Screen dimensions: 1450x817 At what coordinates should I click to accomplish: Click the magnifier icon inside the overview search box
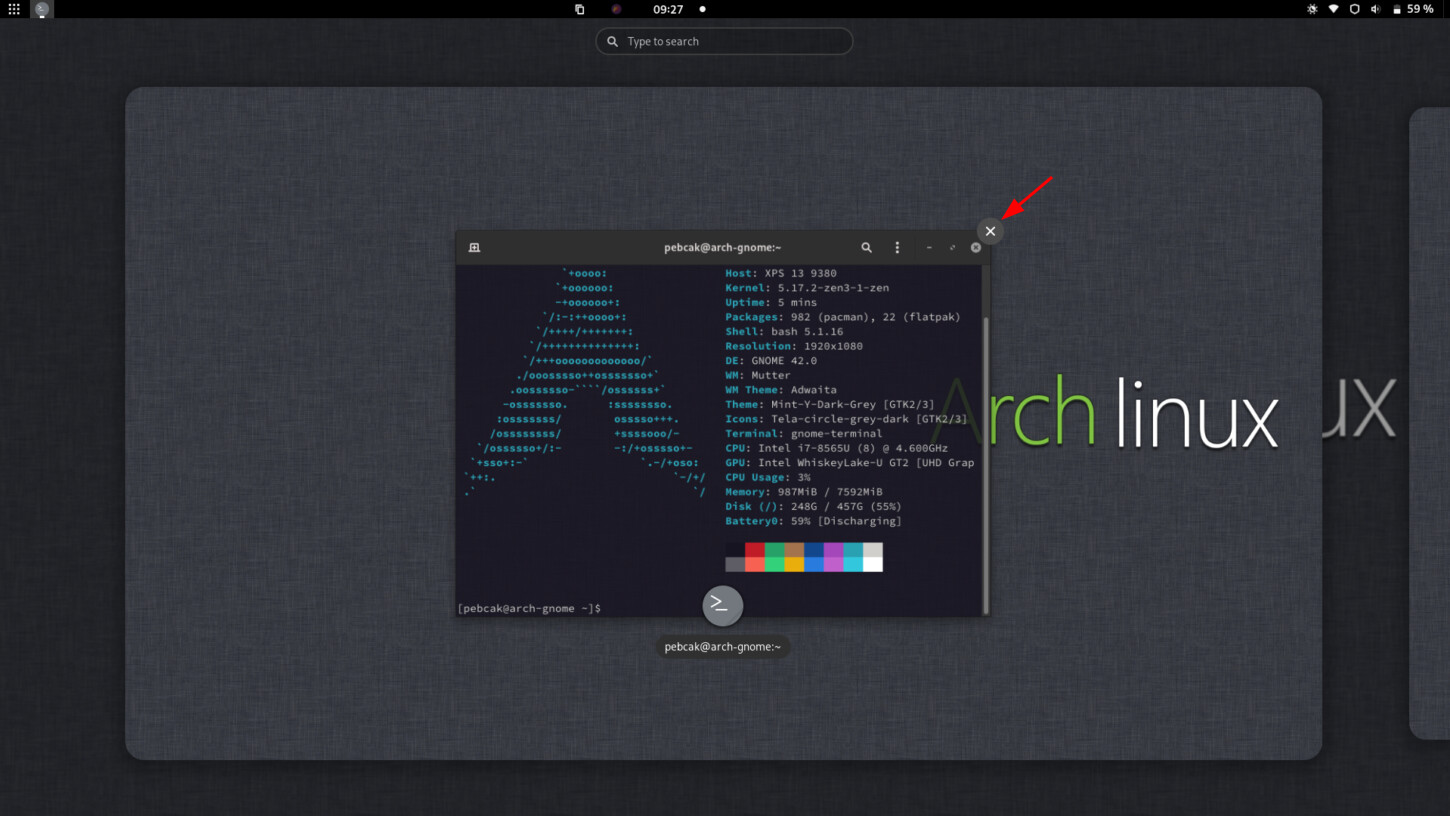click(612, 41)
